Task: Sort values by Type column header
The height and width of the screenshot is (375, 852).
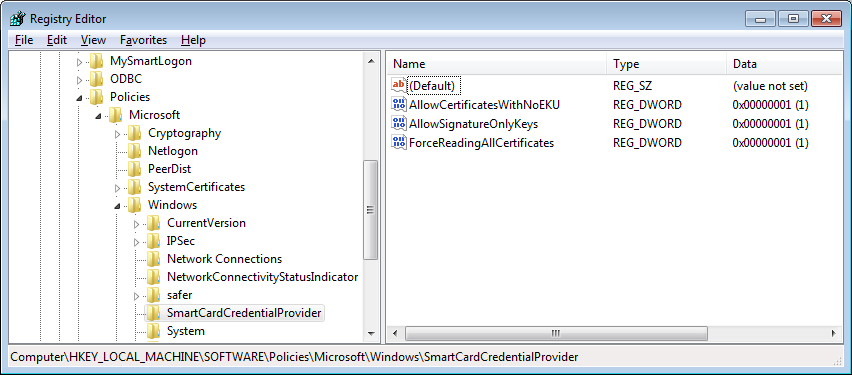Action: (x=667, y=64)
